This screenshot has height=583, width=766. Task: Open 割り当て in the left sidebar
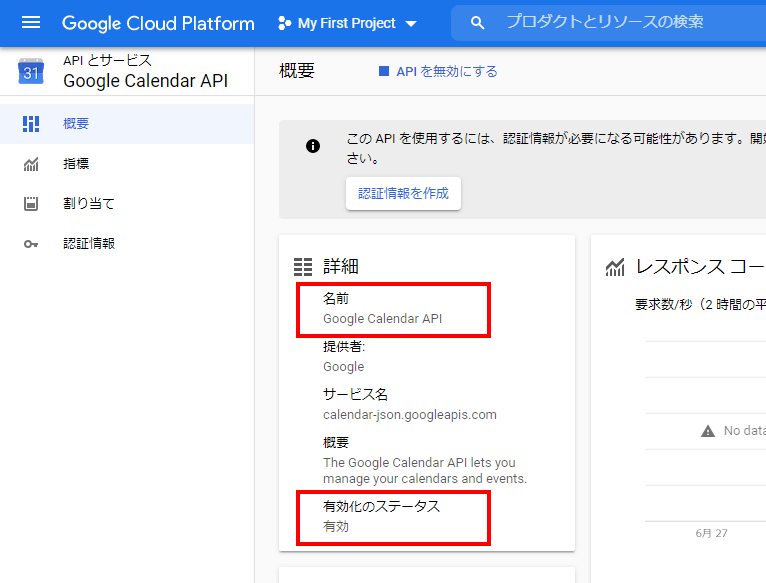click(89, 204)
